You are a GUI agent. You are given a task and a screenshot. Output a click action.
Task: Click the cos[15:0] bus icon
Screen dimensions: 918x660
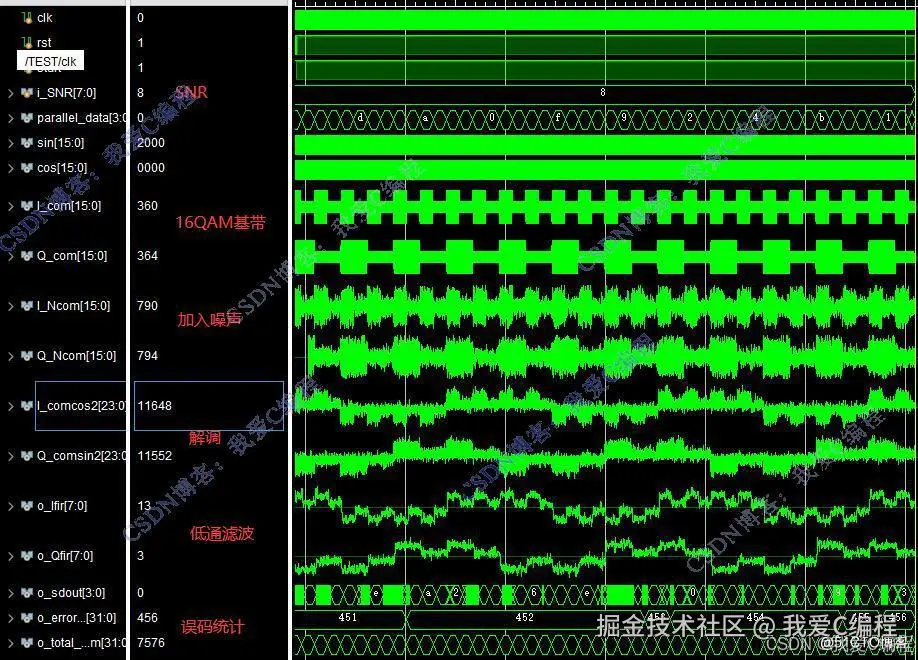pyautogui.click(x=27, y=168)
